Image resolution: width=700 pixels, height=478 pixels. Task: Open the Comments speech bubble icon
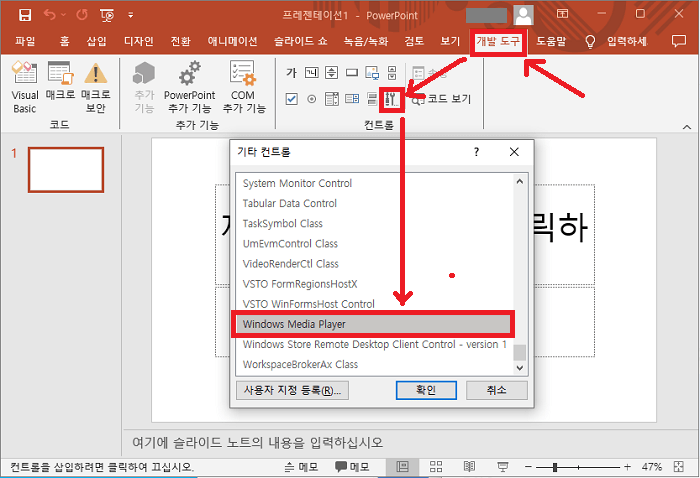pyautogui.click(x=679, y=42)
